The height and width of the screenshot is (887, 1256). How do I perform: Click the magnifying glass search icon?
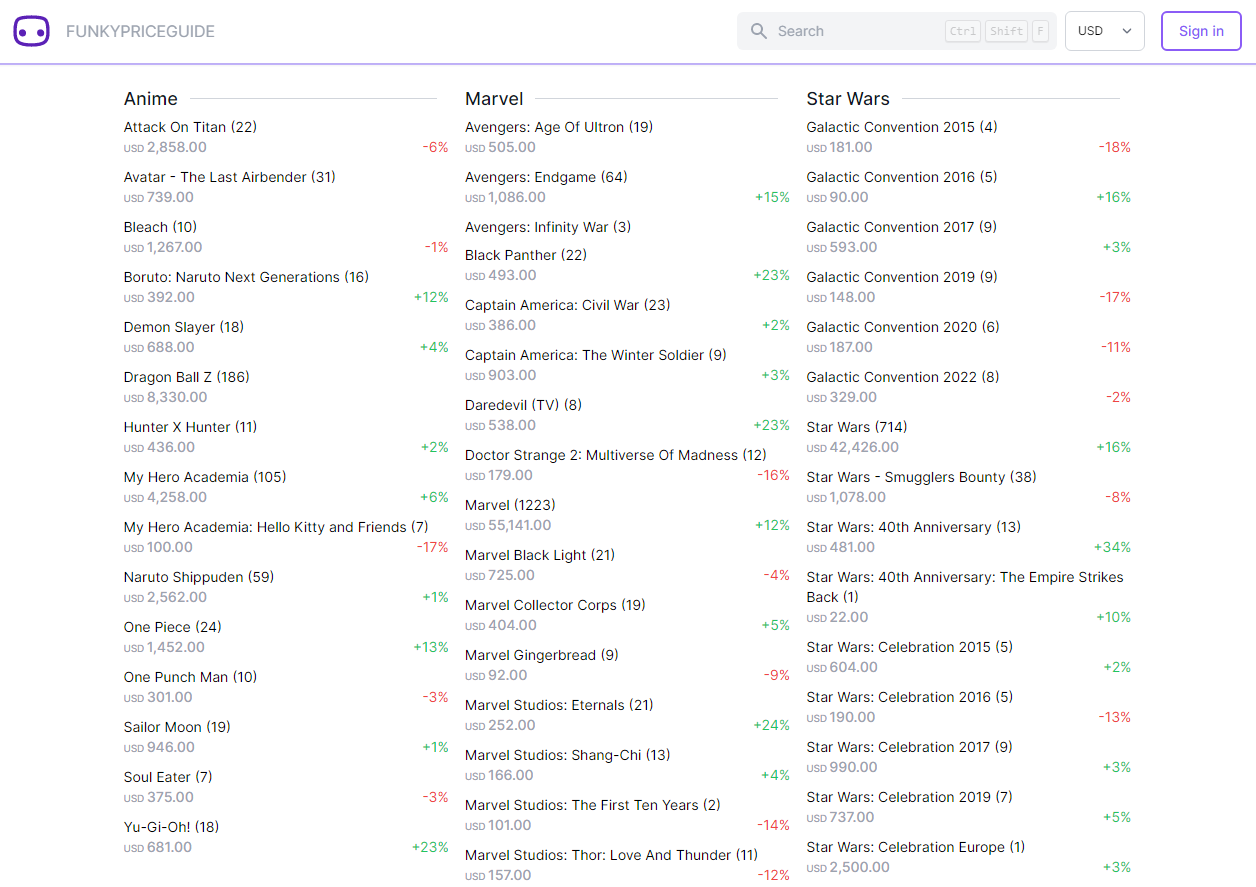tap(759, 31)
